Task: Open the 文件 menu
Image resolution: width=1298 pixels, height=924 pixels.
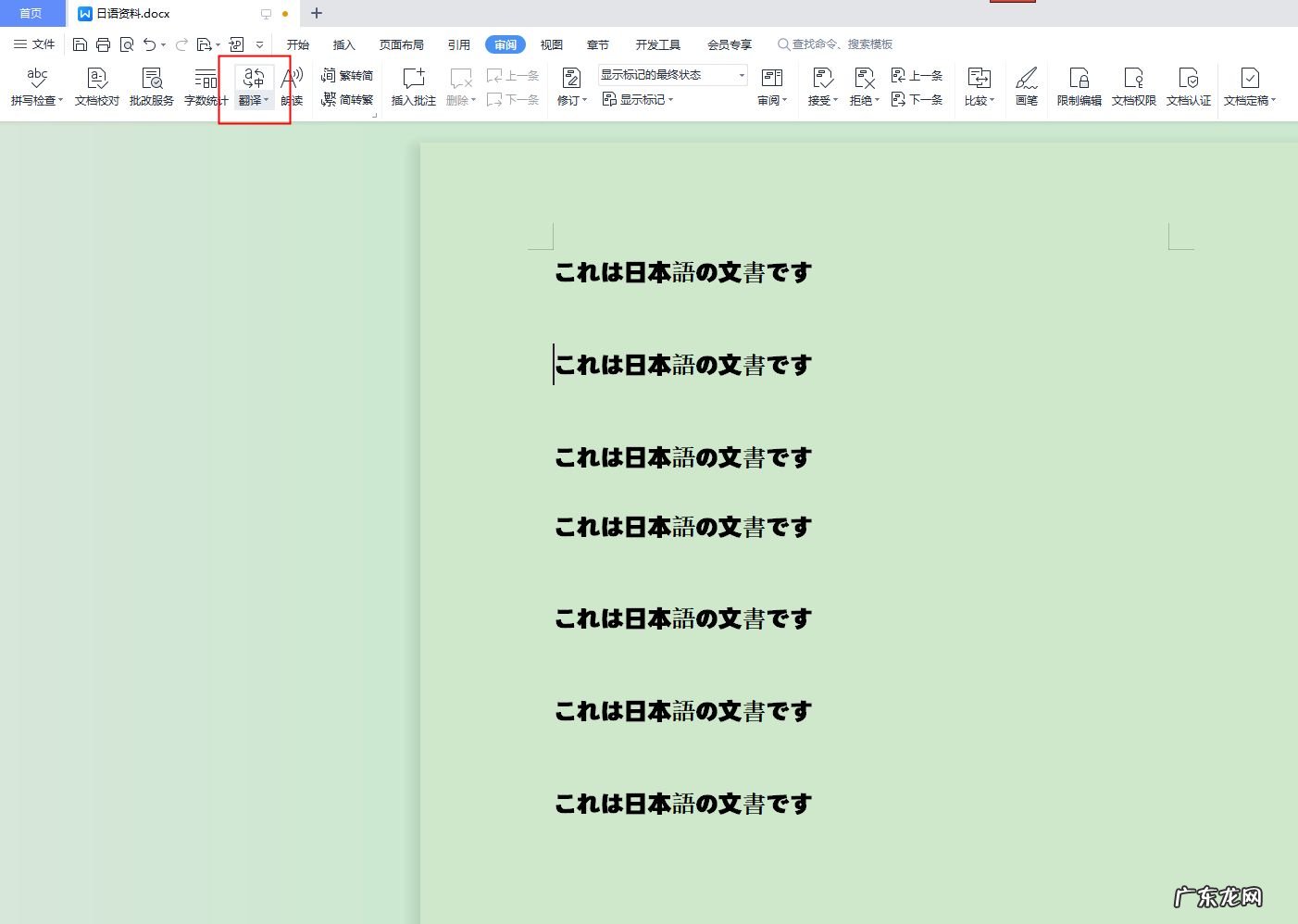Action: click(x=34, y=44)
